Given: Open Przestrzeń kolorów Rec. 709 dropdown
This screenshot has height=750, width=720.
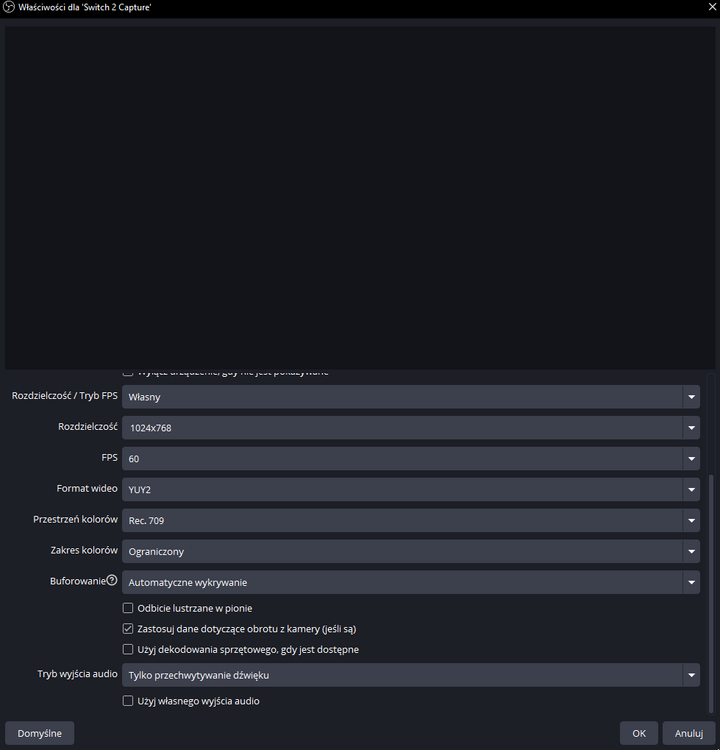Looking at the screenshot, I should 410,521.
